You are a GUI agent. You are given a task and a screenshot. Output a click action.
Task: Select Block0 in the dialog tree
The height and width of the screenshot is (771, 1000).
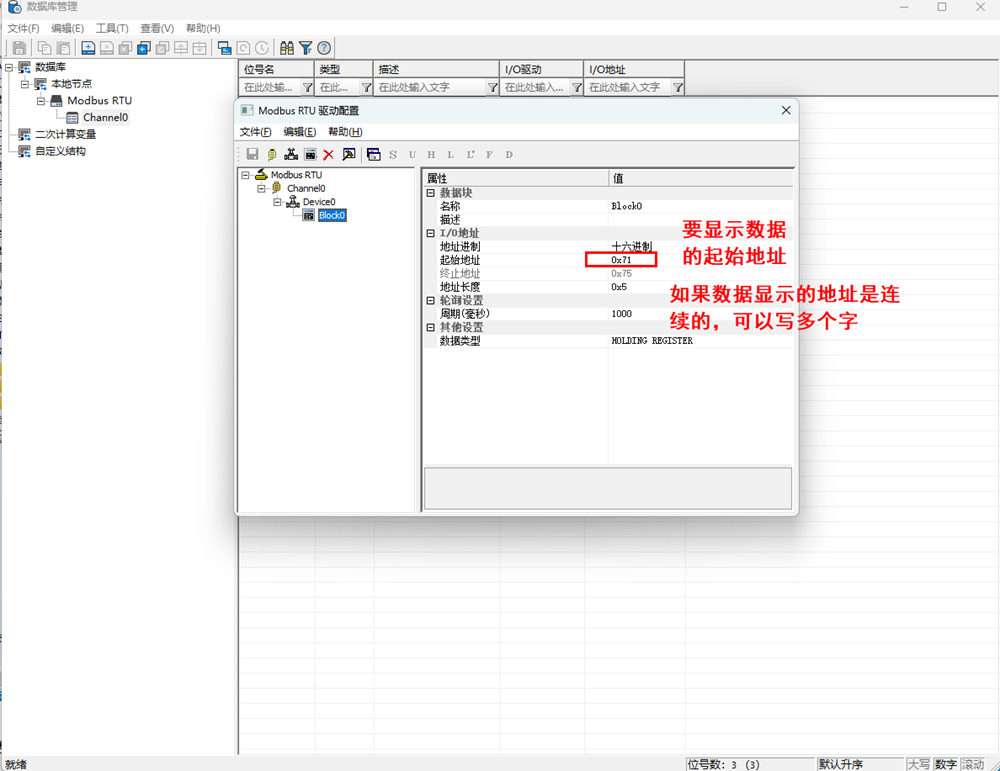coord(332,216)
